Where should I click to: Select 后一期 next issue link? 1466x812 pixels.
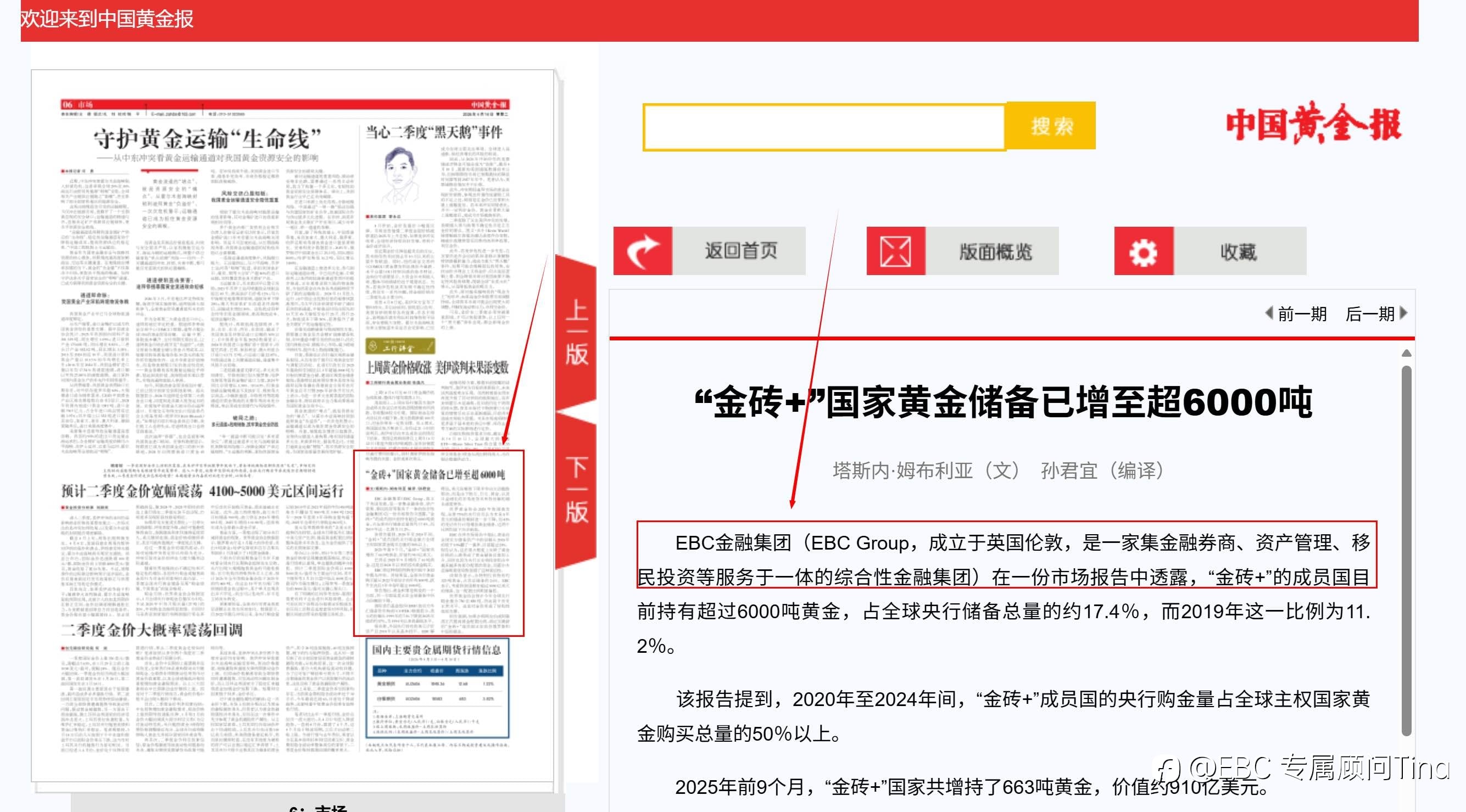tap(1370, 313)
